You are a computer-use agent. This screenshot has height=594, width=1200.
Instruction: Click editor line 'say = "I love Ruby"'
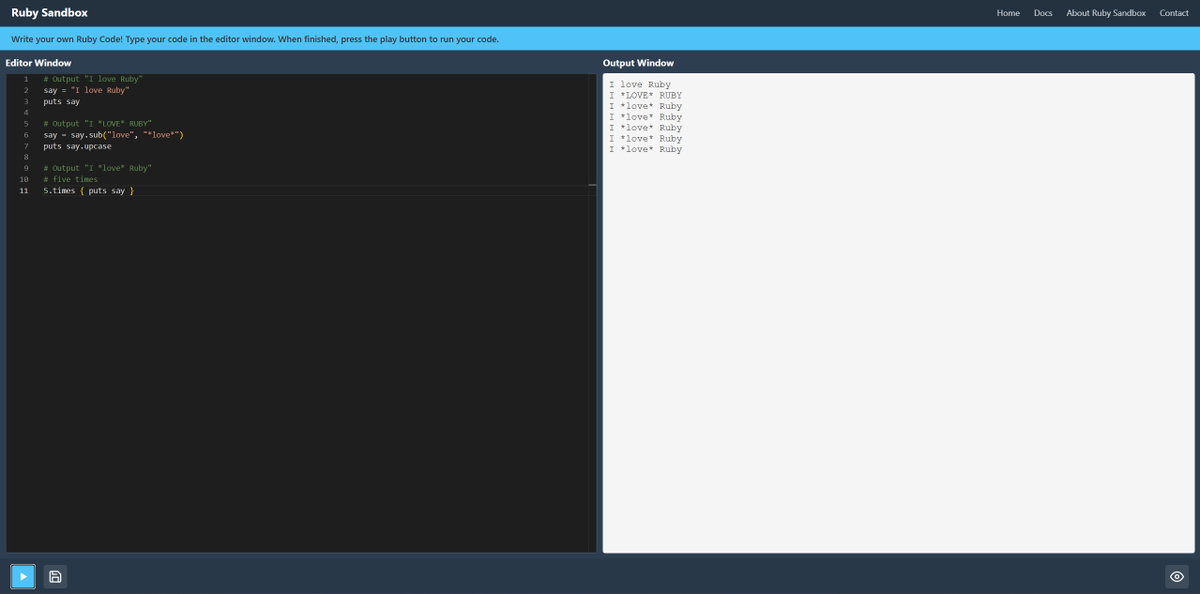coord(86,90)
